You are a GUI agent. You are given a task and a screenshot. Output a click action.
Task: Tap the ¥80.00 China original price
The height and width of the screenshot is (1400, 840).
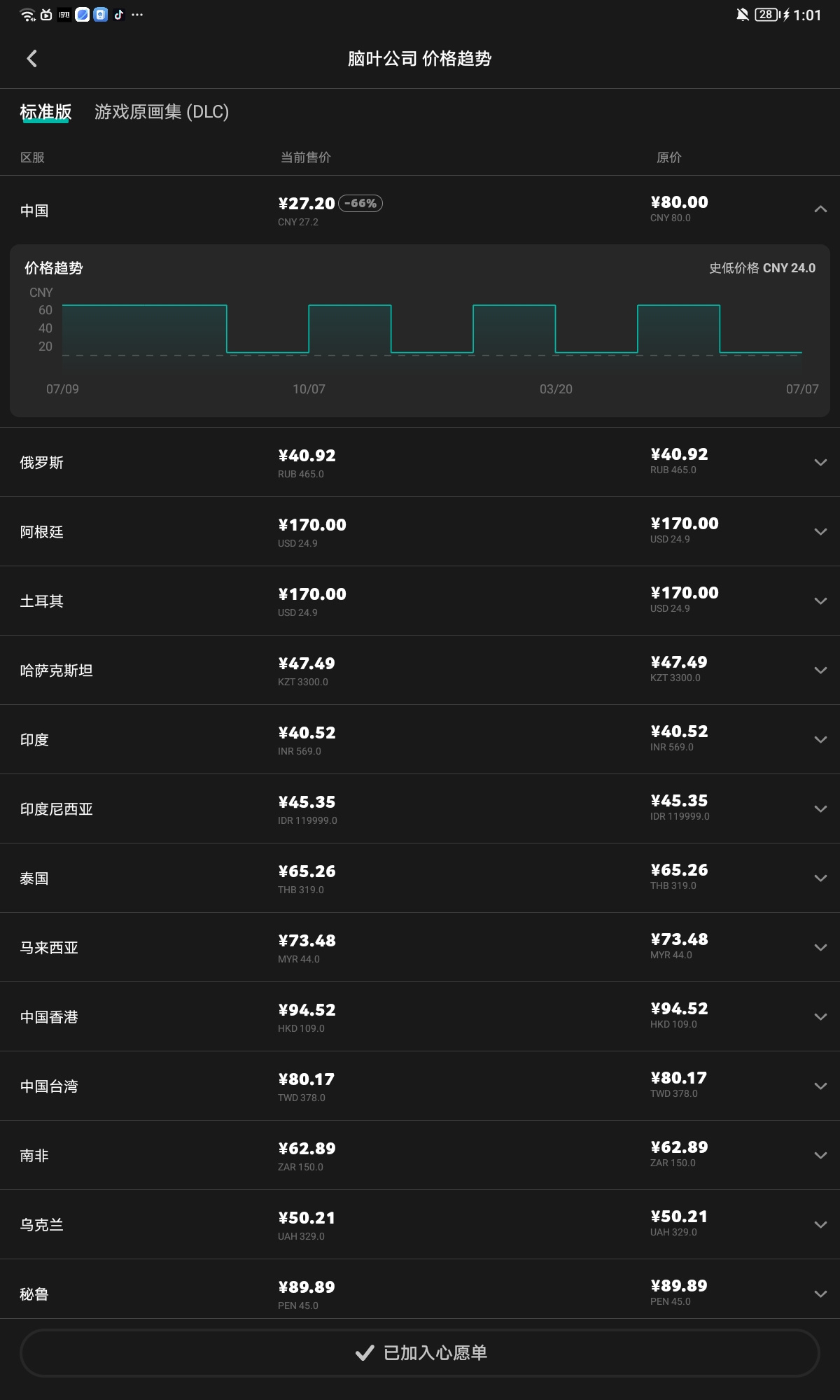point(679,202)
